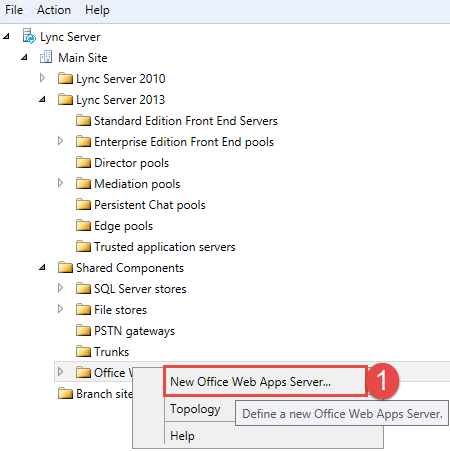The width and height of the screenshot is (450, 451).
Task: Select Trunks label
Action: point(111,352)
